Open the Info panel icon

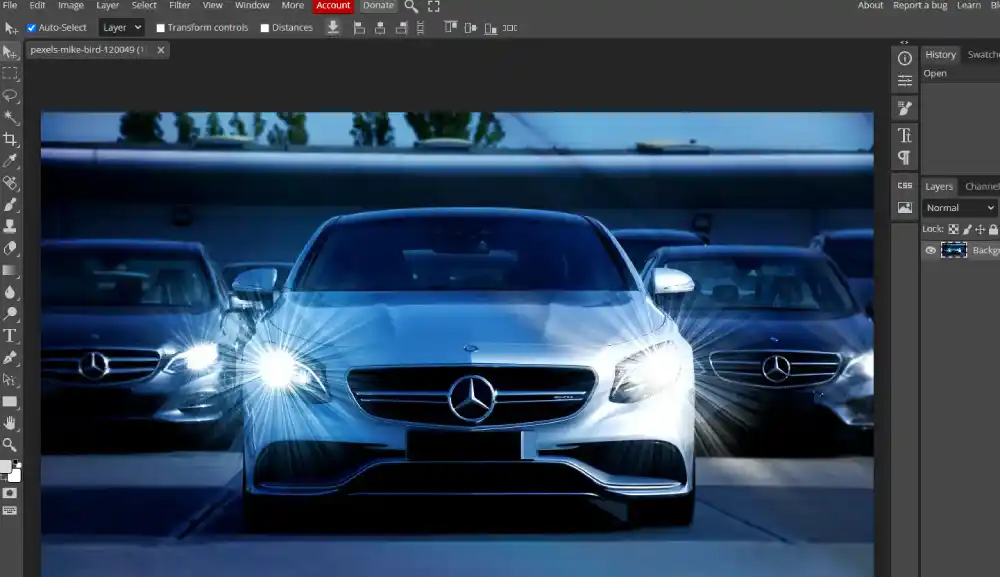click(x=904, y=59)
